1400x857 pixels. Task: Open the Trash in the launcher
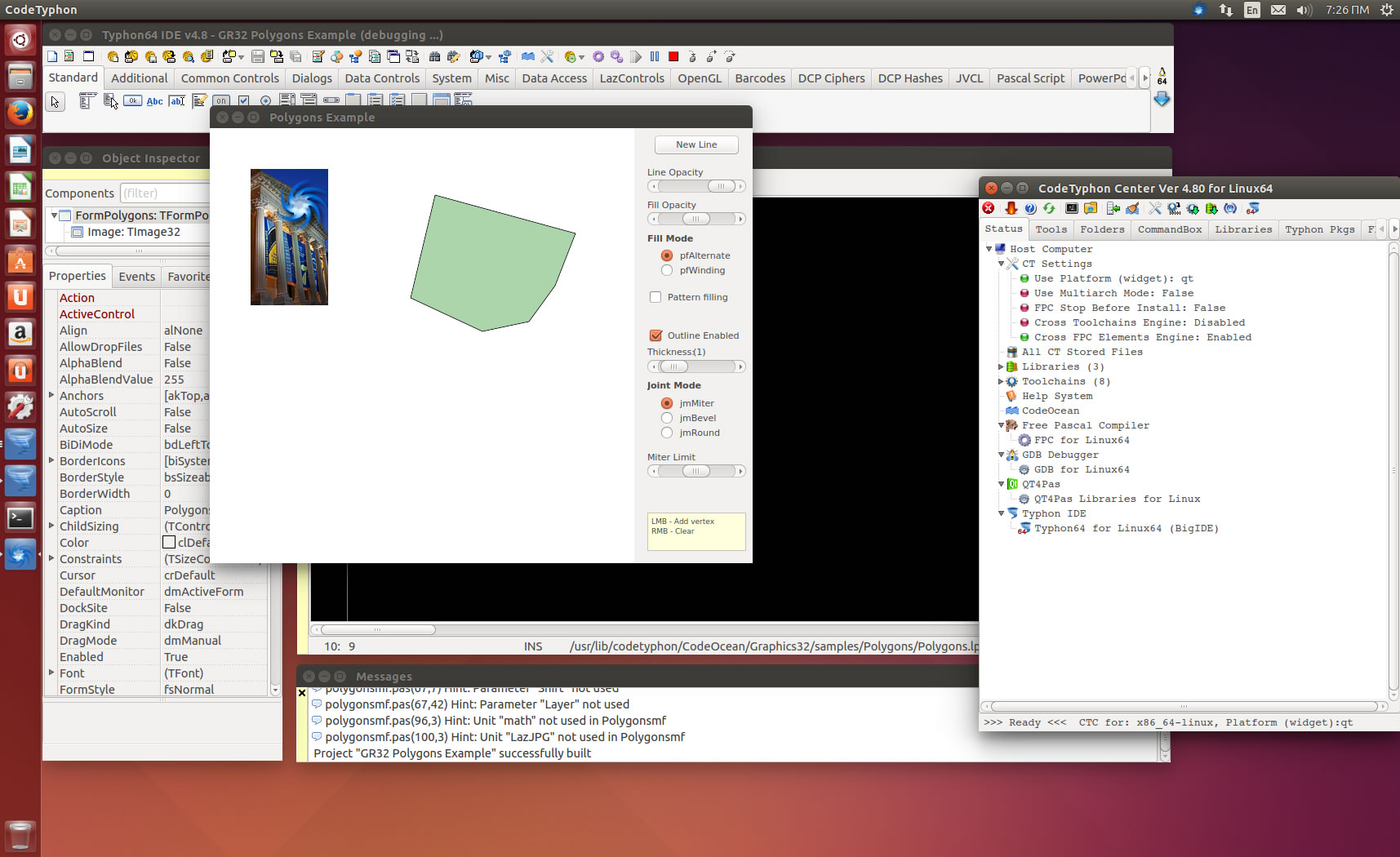click(x=20, y=835)
